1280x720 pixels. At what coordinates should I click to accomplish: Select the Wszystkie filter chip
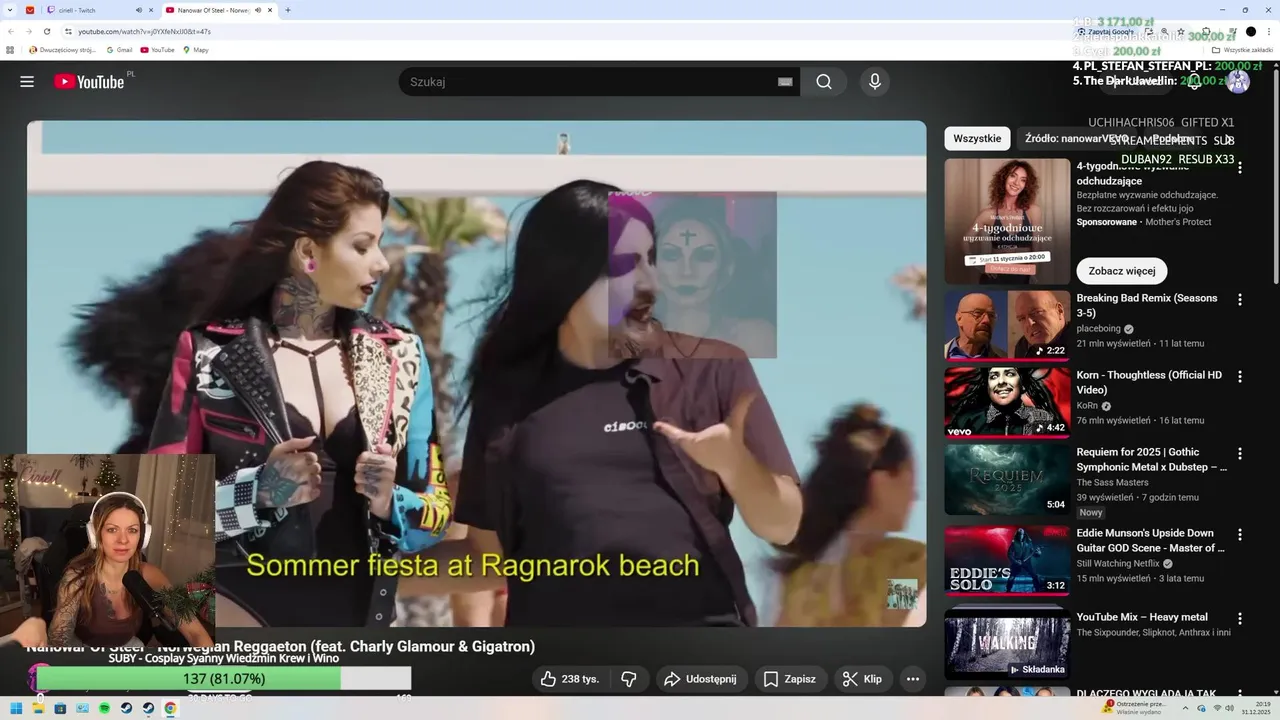[977, 139]
